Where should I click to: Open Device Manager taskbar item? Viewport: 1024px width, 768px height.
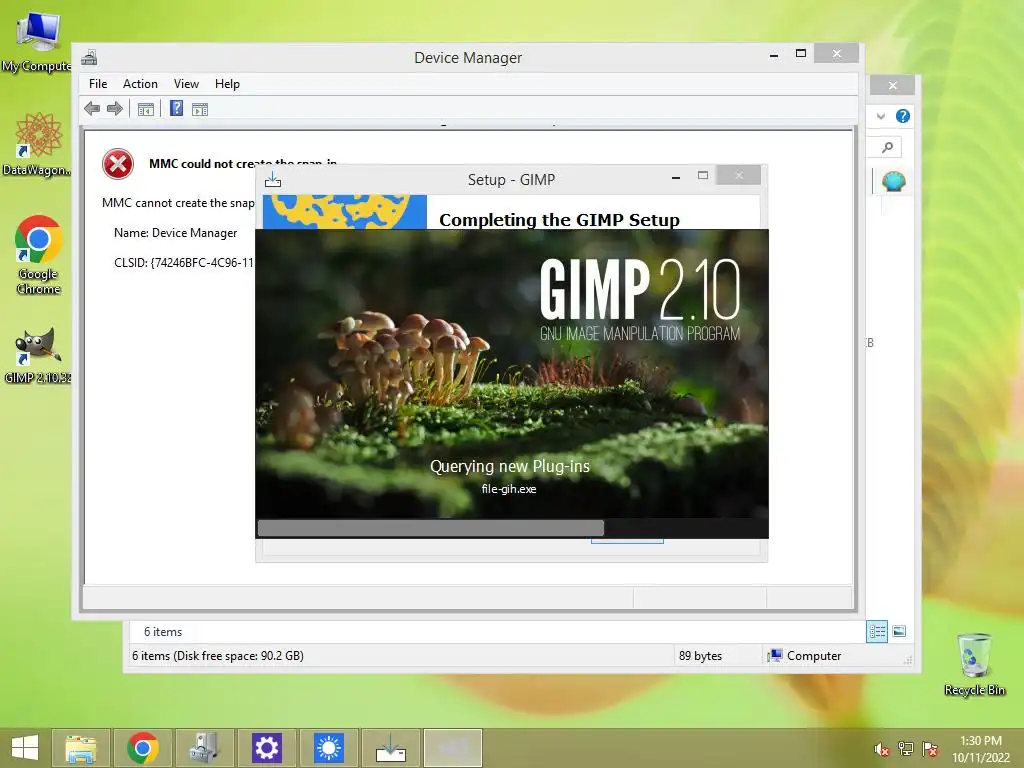(204, 748)
